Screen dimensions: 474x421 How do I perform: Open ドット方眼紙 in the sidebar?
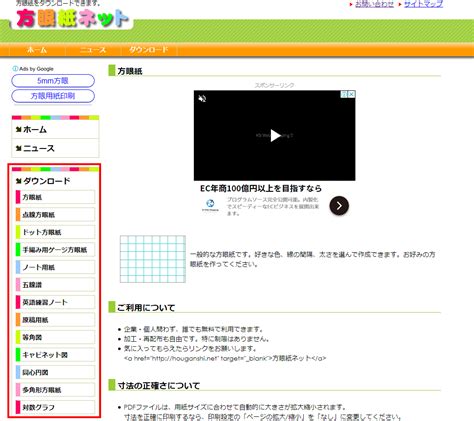coord(55,232)
